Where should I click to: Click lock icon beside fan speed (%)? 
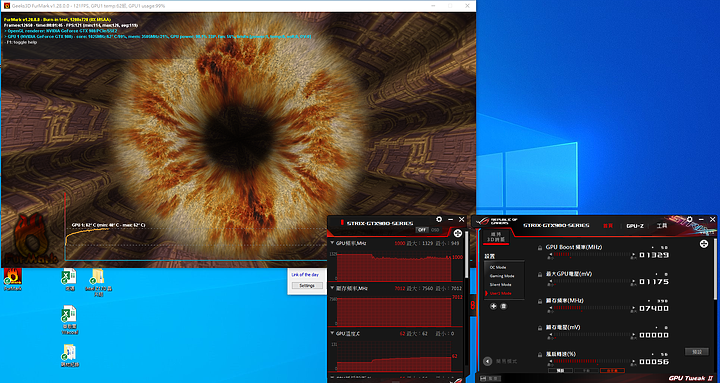pyautogui.click(x=540, y=354)
